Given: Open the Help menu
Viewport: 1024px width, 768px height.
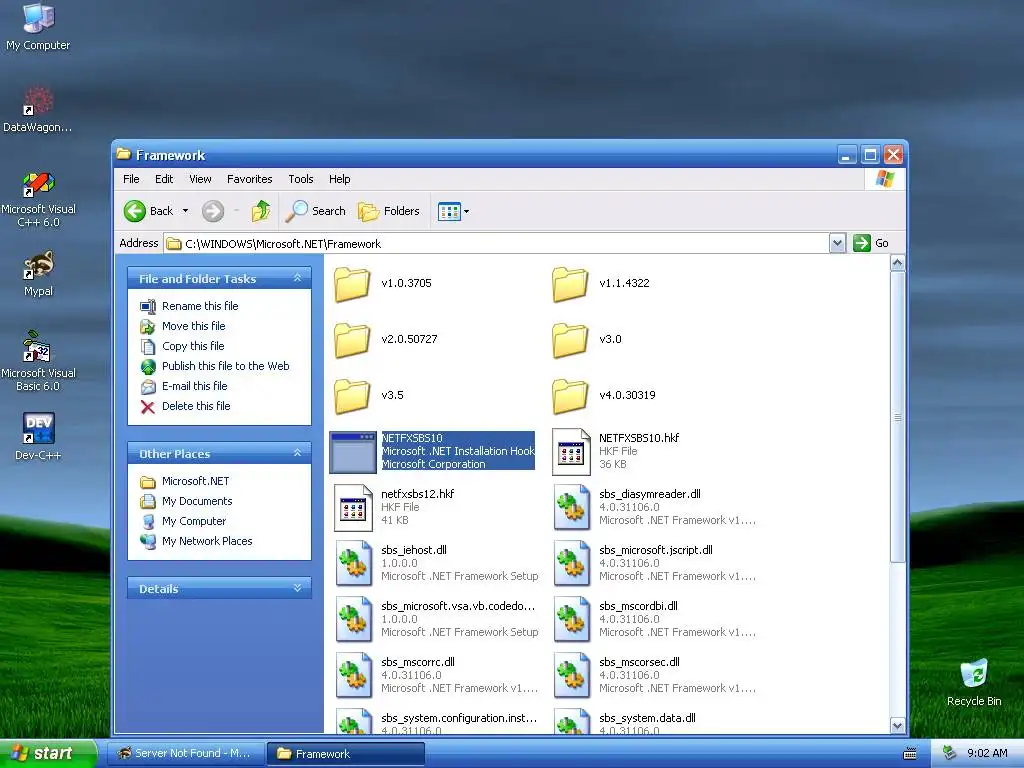Looking at the screenshot, I should coord(340,179).
